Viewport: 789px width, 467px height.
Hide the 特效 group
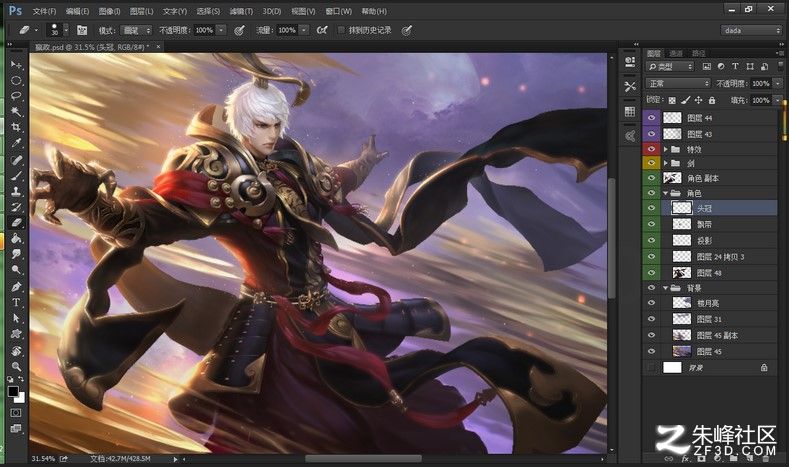652,149
